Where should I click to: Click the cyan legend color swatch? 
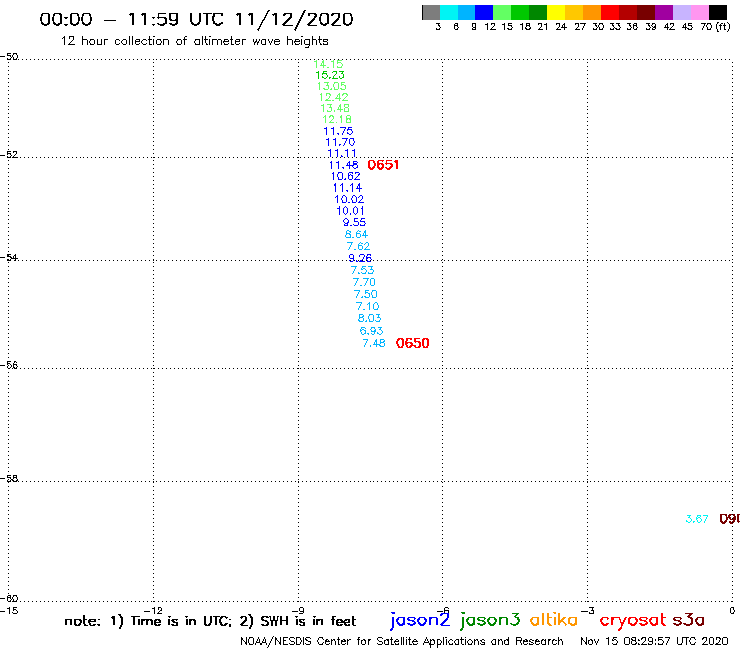point(449,12)
